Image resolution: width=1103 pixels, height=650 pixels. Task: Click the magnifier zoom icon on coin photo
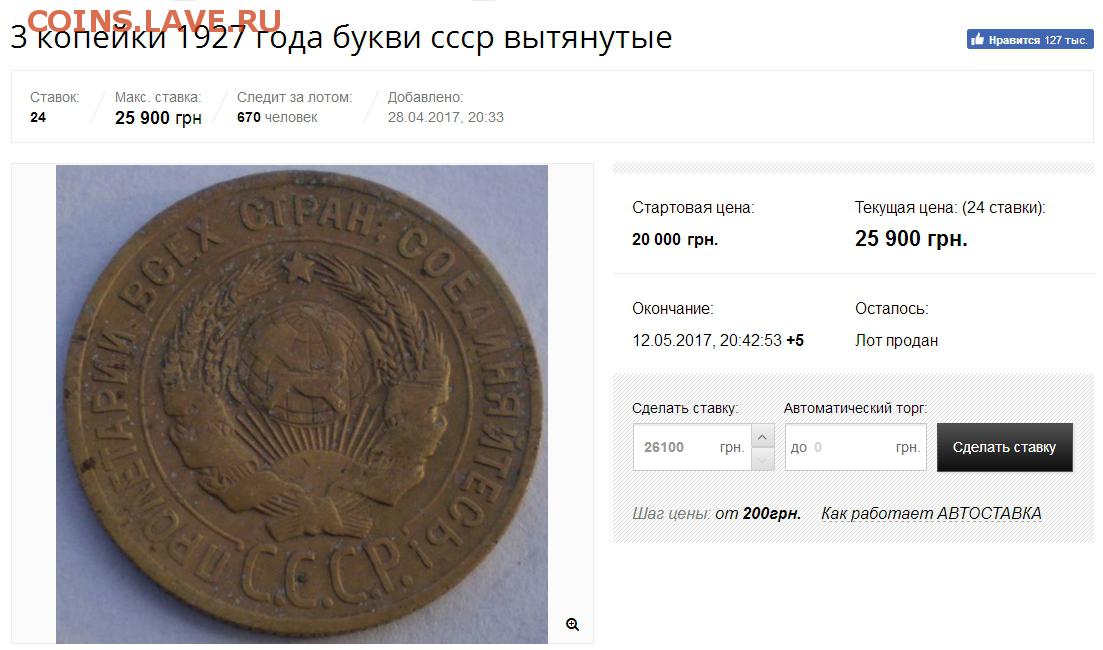point(572,624)
